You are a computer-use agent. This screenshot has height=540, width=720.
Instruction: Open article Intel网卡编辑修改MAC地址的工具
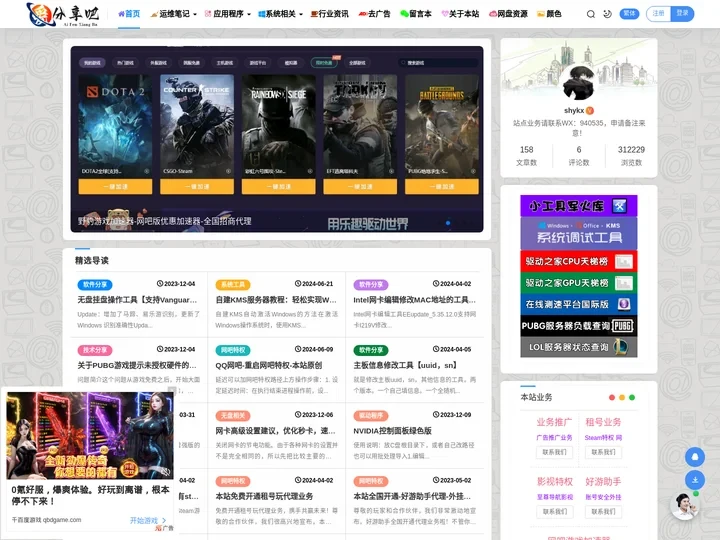pos(414,299)
